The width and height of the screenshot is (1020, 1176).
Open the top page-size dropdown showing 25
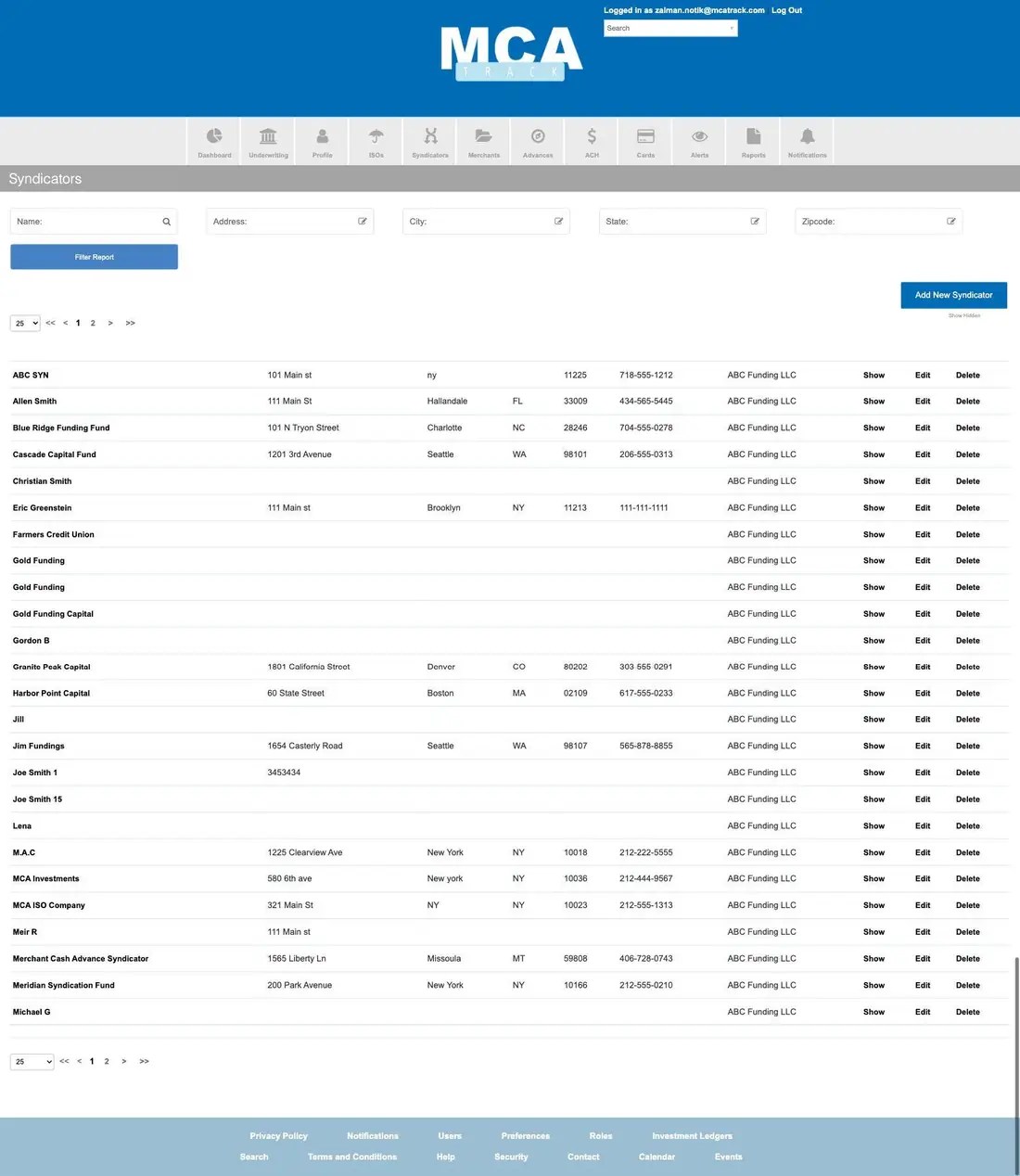(25, 323)
